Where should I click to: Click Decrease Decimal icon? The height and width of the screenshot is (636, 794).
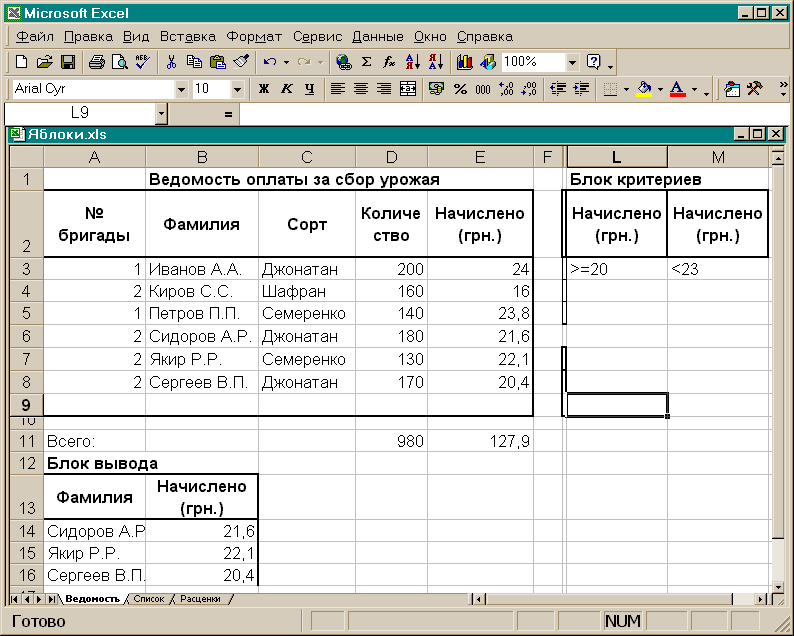coord(529,89)
